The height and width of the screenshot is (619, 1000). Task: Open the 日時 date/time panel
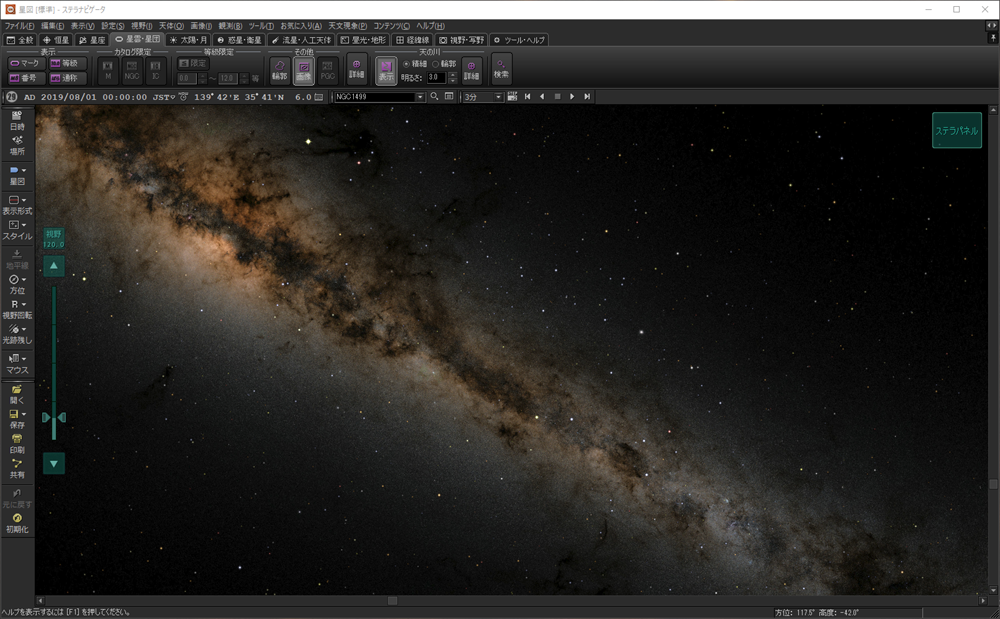[x=17, y=120]
